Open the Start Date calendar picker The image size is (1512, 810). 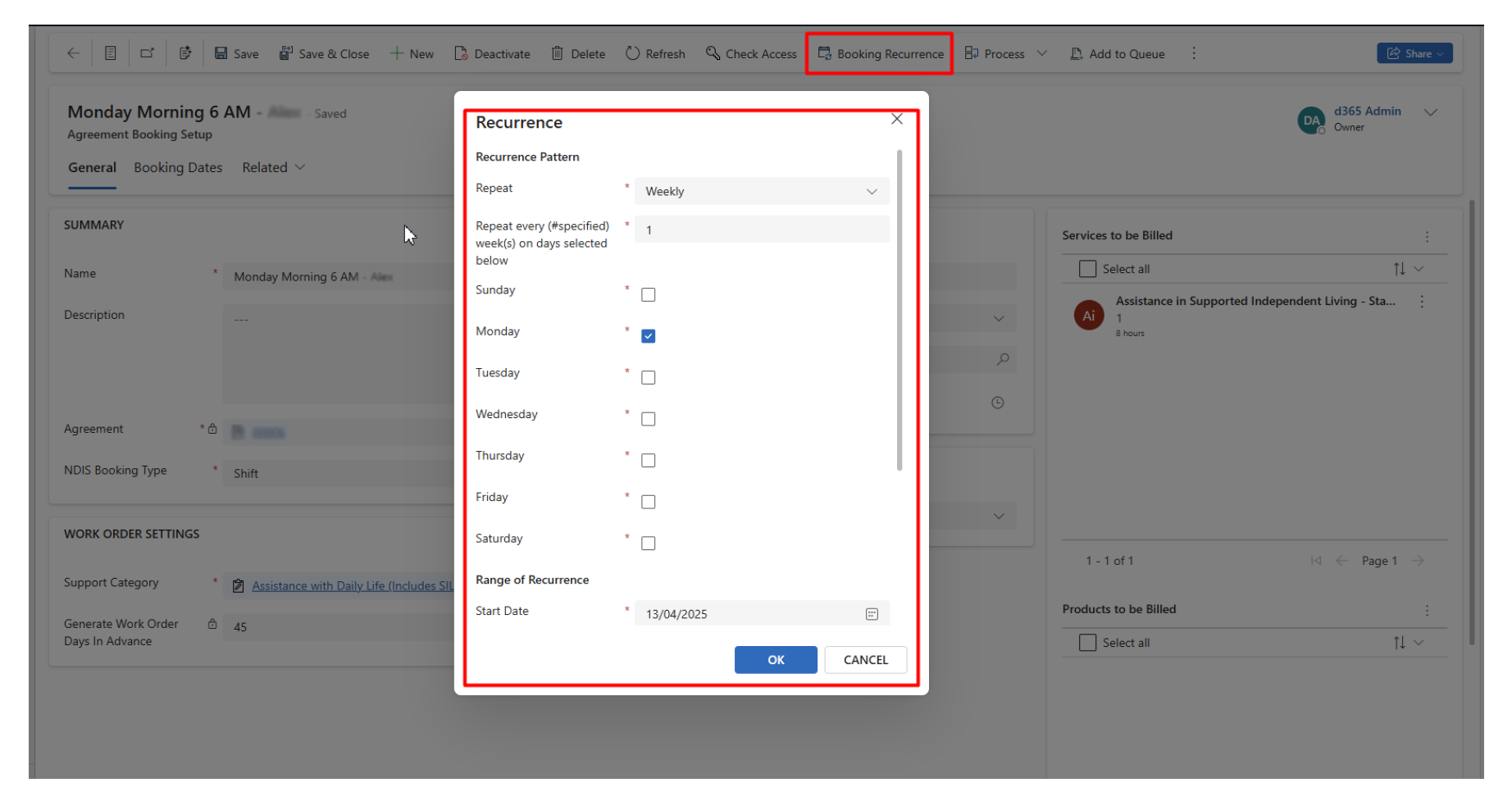872,614
